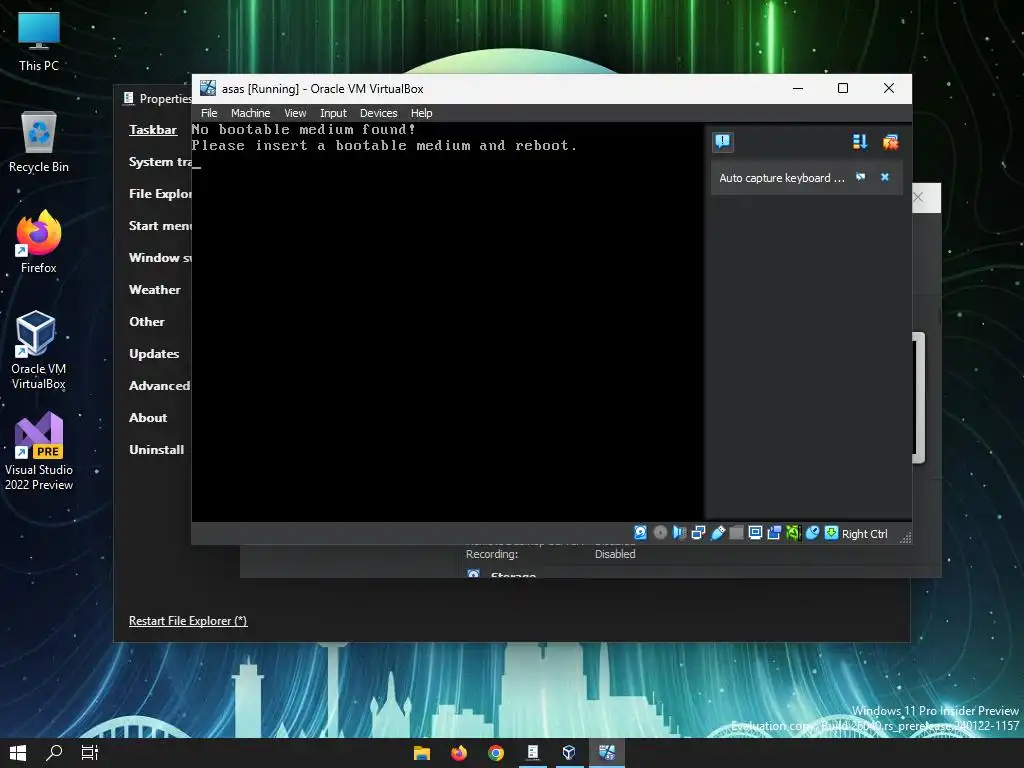The image size is (1024, 768).
Task: Click inside the VM black boot screen
Action: point(448,321)
